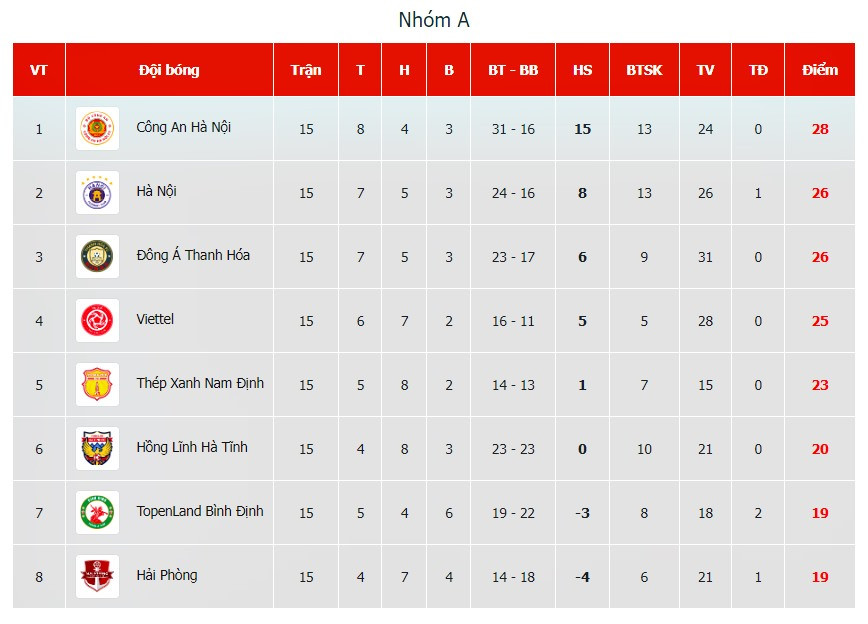This screenshot has width=868, height=624.
Task: Click the Đông Á Thanh Hóa team logo
Action: point(97,257)
